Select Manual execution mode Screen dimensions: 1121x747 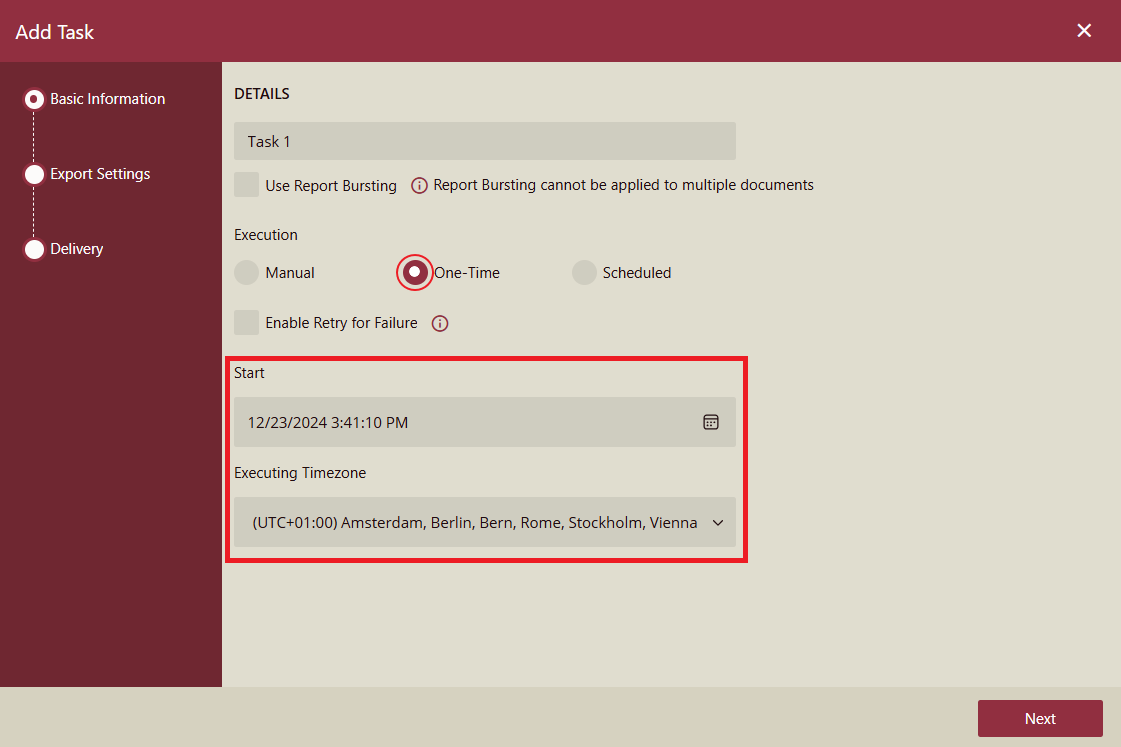(x=246, y=272)
